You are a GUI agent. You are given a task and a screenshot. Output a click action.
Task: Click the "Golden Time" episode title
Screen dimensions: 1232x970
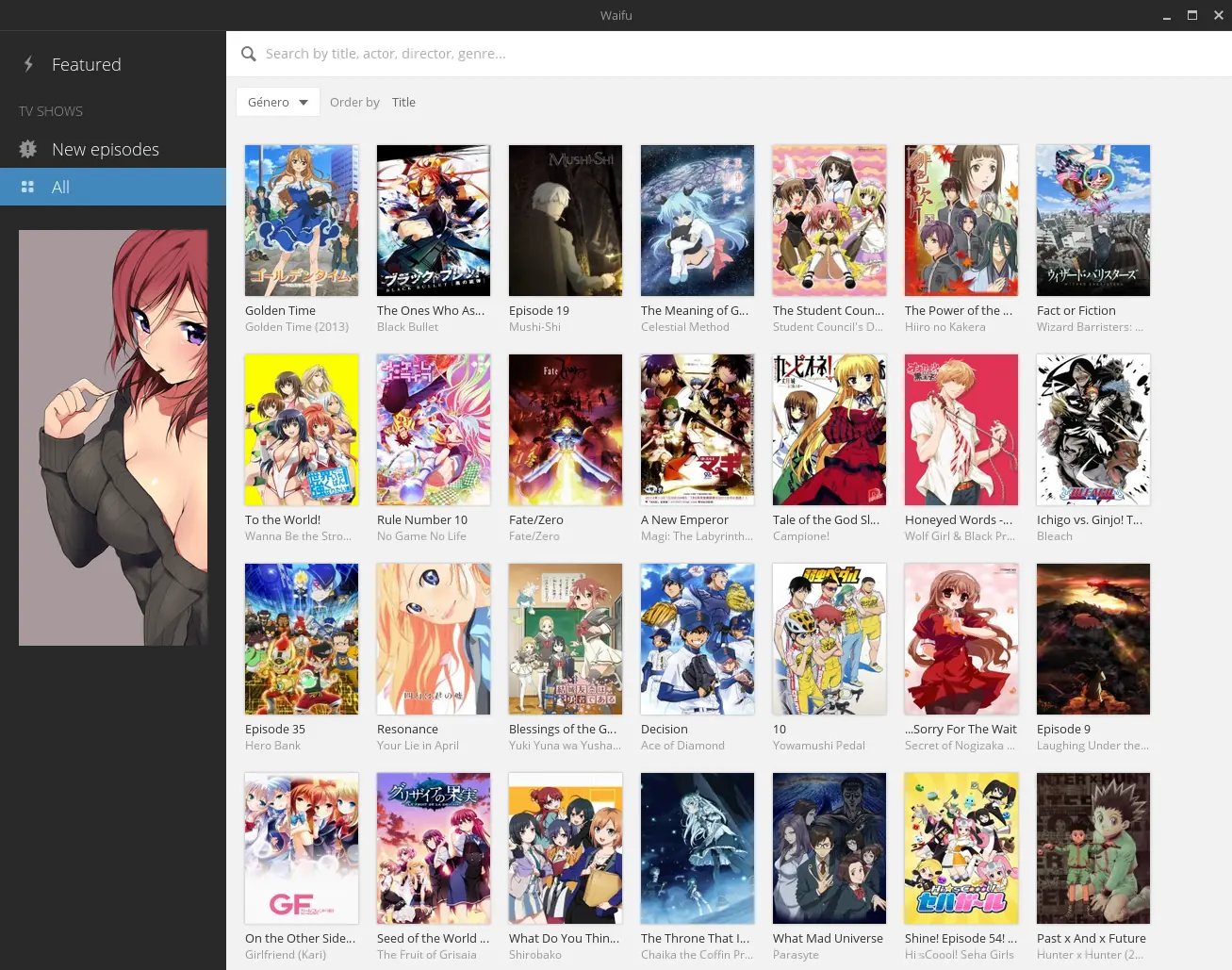point(280,310)
